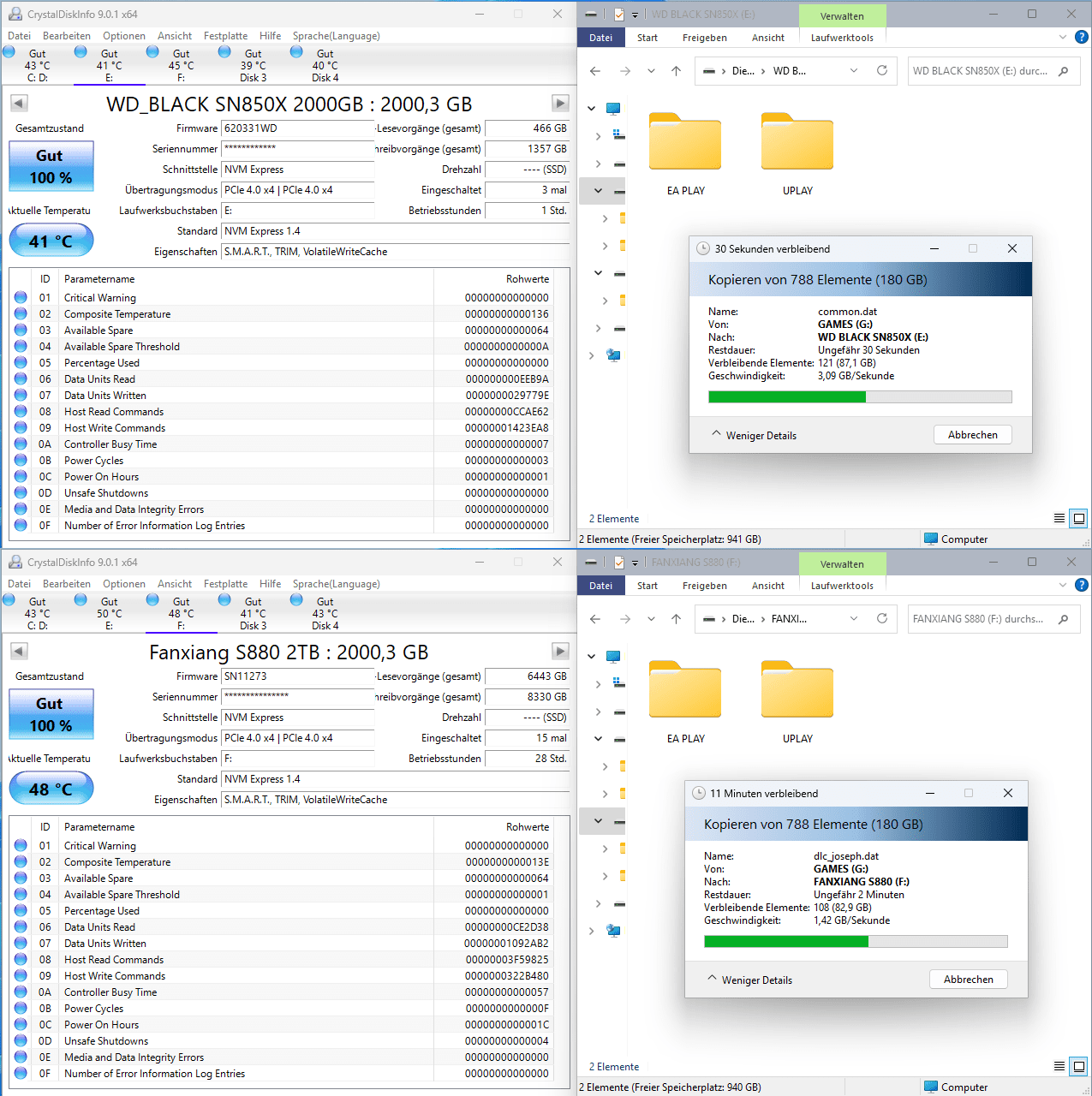This screenshot has width=1092, height=1096.
Task: Switch to Laufwerktools tab in FANXIANG Explorer
Action: 842,586
